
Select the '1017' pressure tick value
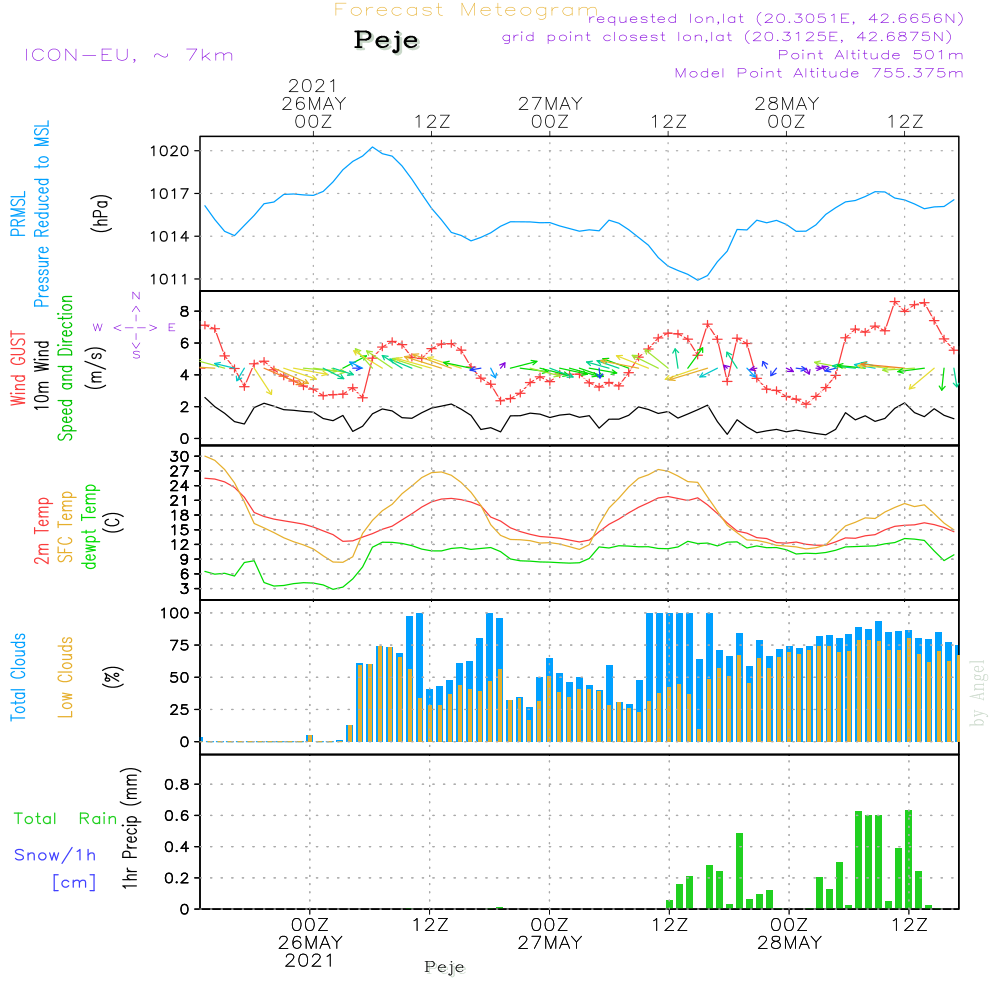coord(170,194)
